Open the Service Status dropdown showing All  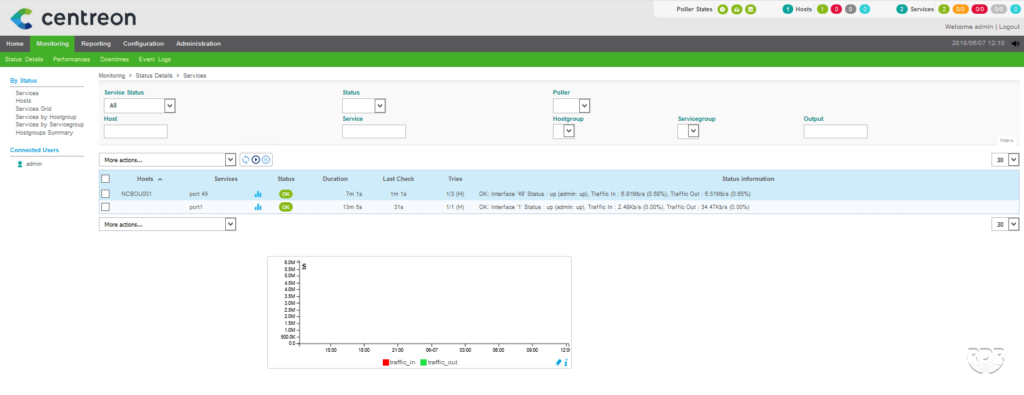click(140, 105)
